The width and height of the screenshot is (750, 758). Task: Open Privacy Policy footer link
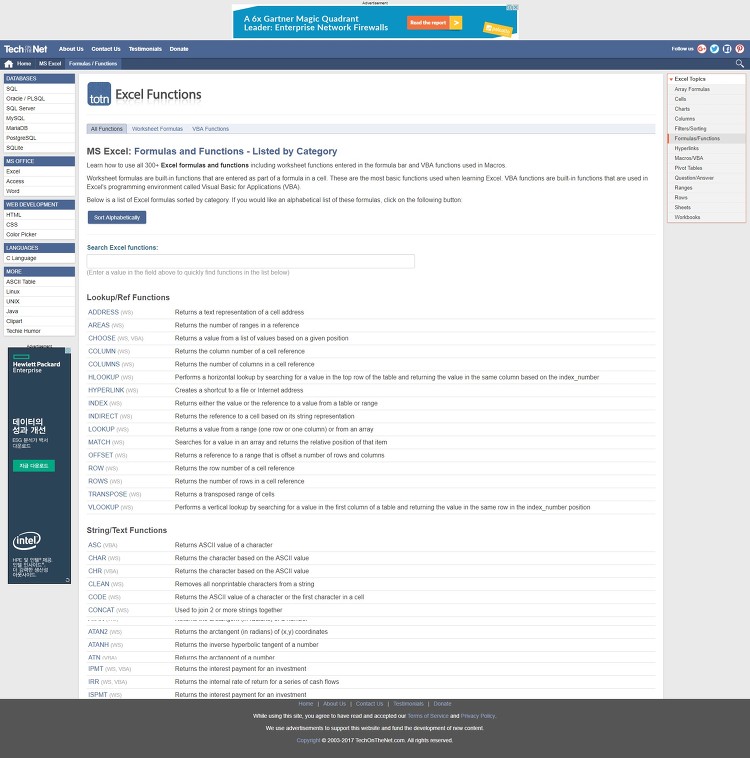pos(478,716)
